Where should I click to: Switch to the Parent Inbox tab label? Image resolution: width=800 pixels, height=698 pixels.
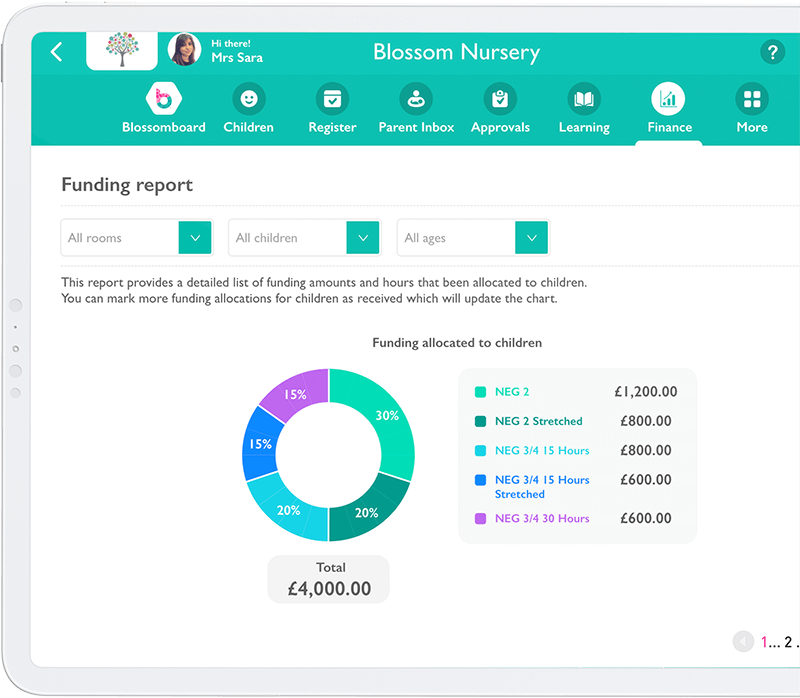[416, 127]
